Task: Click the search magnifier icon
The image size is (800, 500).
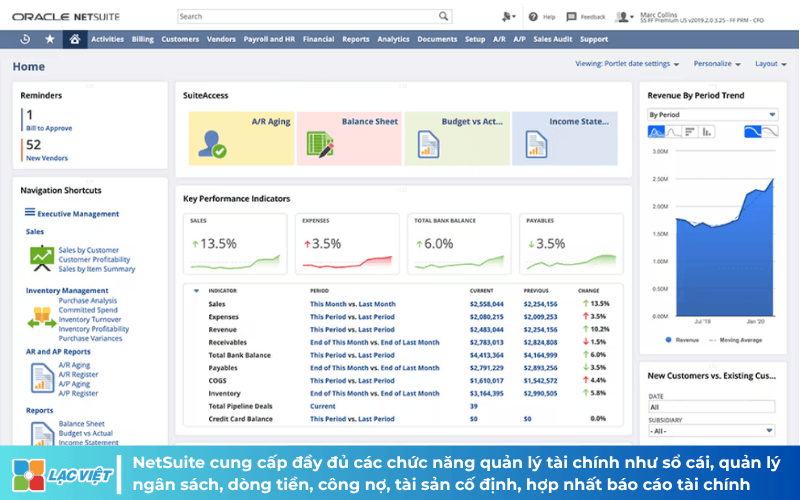Action: (x=443, y=16)
